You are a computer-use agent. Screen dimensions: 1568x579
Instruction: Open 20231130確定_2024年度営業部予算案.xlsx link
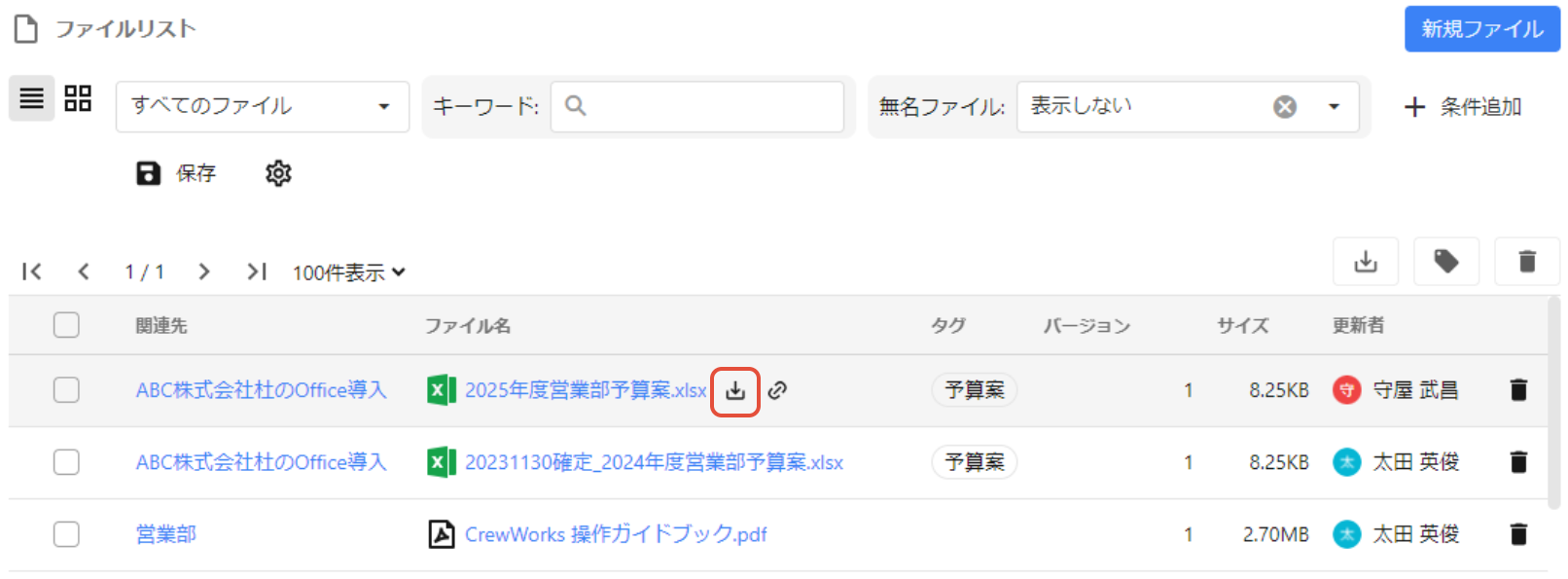click(x=654, y=462)
